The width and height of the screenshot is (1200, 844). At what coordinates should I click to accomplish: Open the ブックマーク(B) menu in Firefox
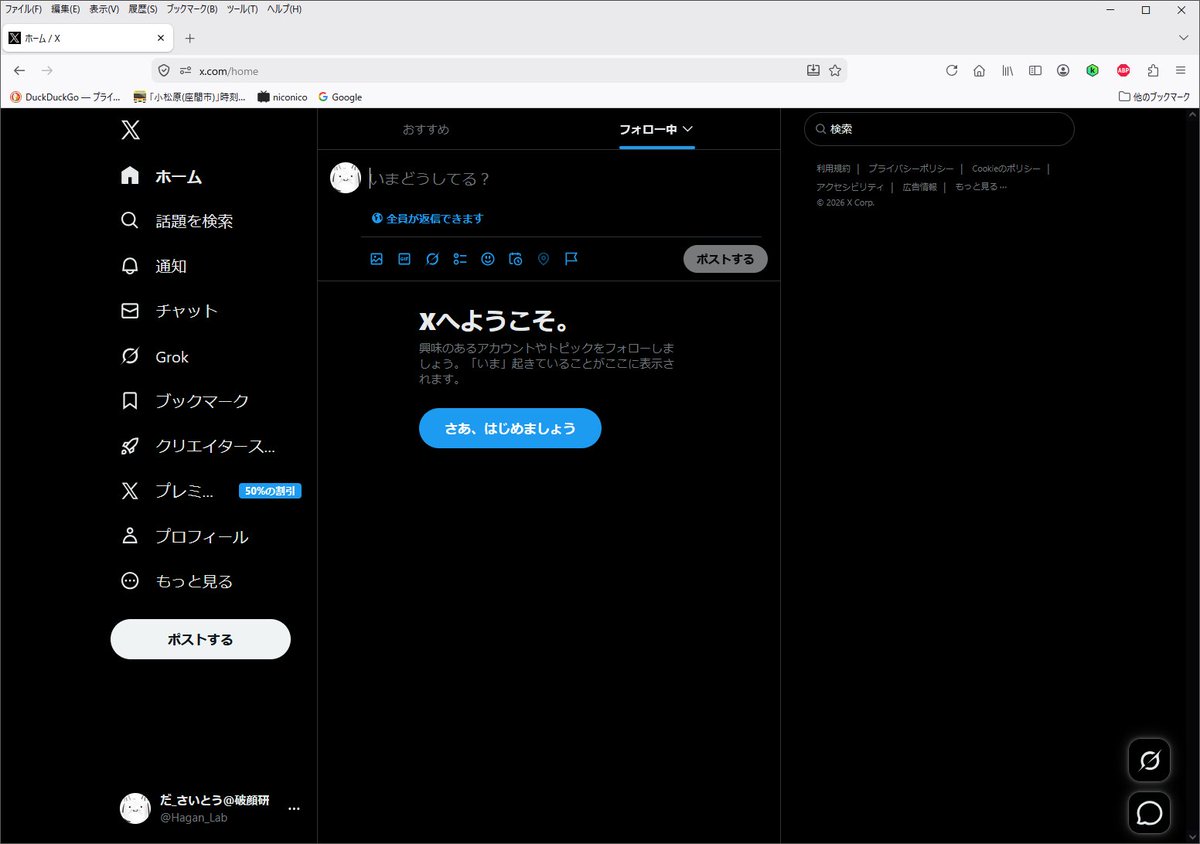pyautogui.click(x=189, y=8)
